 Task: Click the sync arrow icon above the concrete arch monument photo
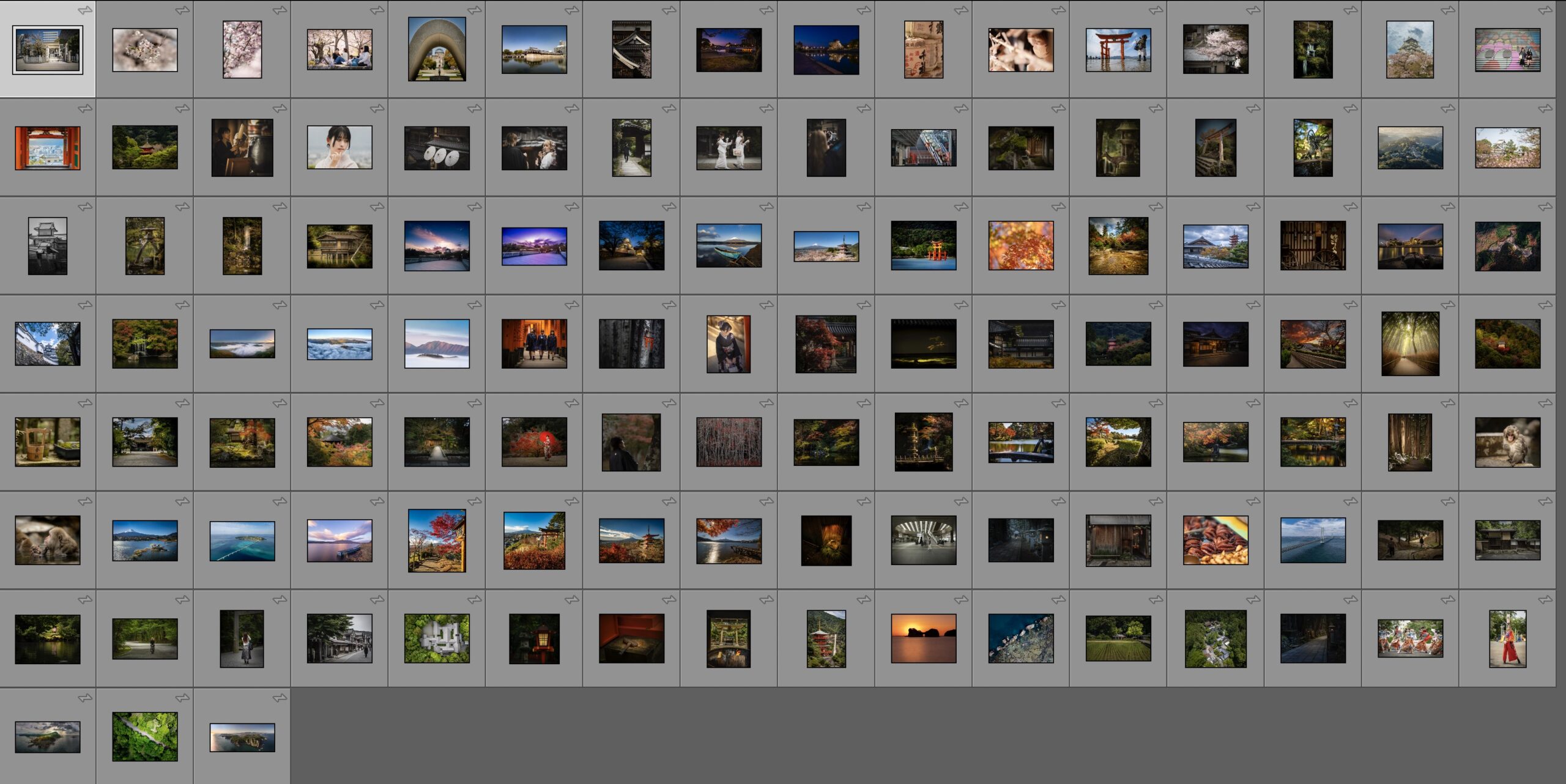tap(474, 10)
